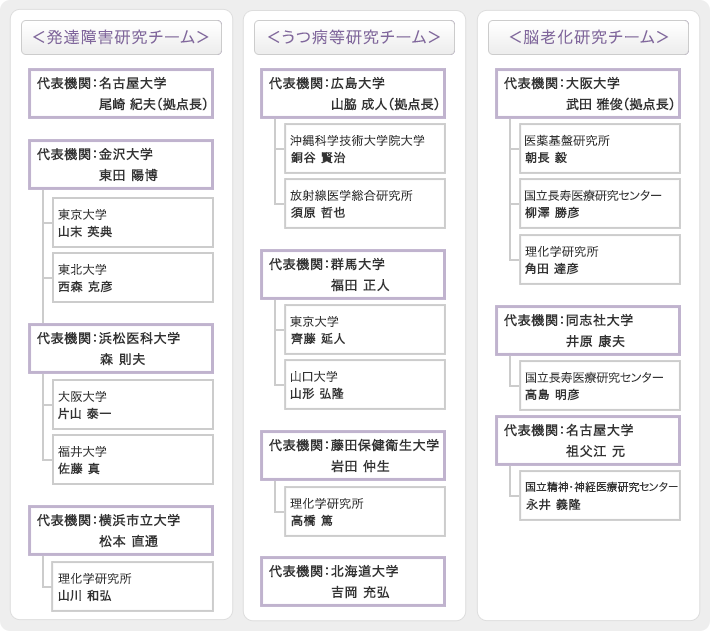Click the 放射線医学総合研究所 須原 哲也 box
Image resolution: width=710 pixels, height=631 pixels.
point(365,204)
